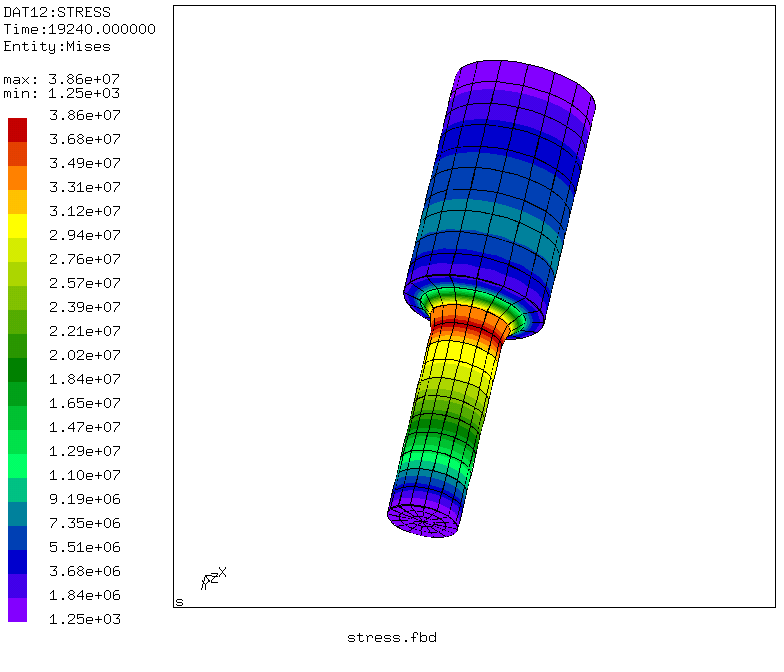Image resolution: width=784 pixels, height=672 pixels.
Task: Pick the yellow region of the narrow shaft
Action: (462, 352)
